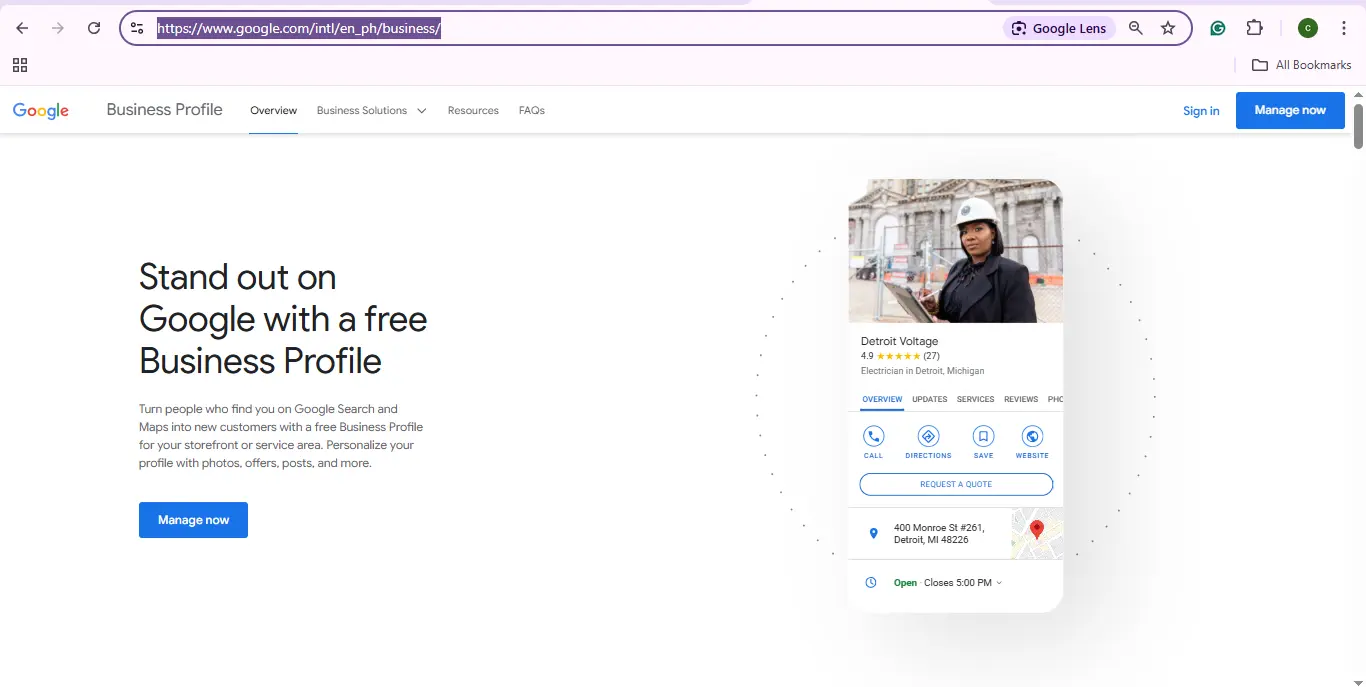The width and height of the screenshot is (1366, 687).
Task: Select the SERVICES tab in the card
Action: (975, 399)
